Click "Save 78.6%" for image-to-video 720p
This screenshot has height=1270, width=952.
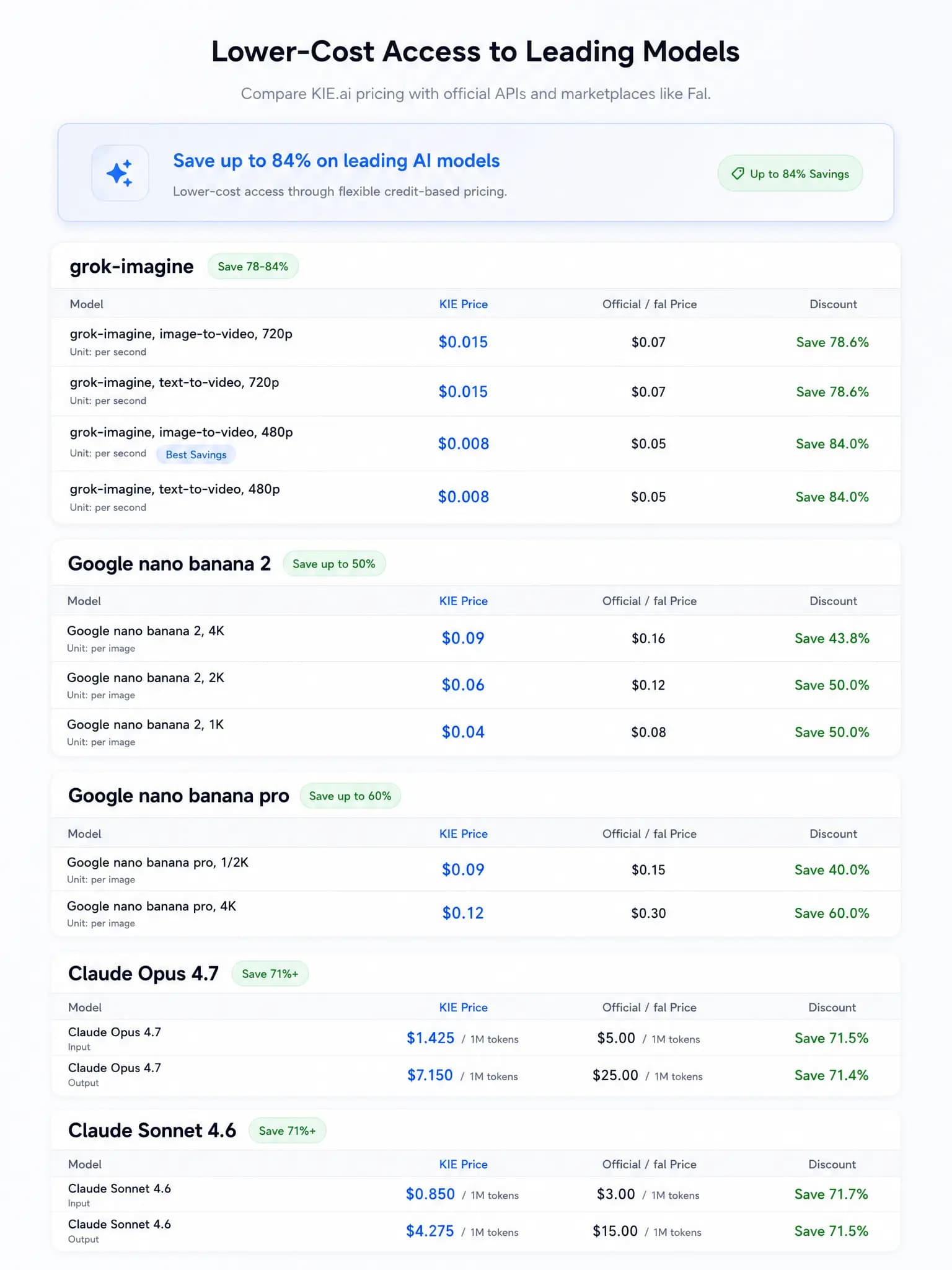click(x=832, y=342)
